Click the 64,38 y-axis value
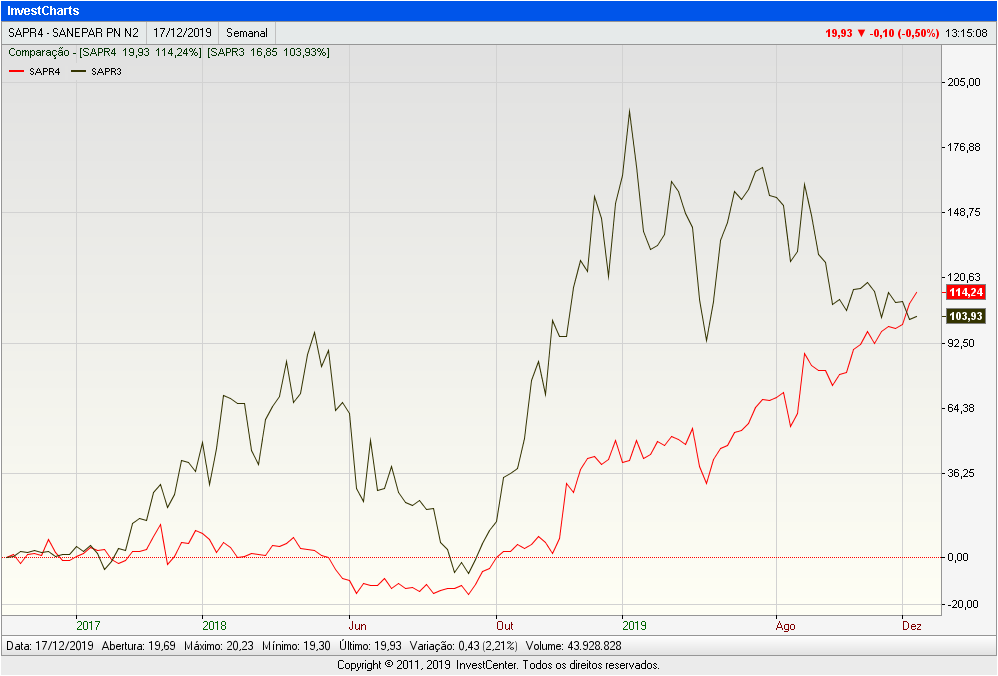Image resolution: width=998 pixels, height=676 pixels. [x=961, y=408]
